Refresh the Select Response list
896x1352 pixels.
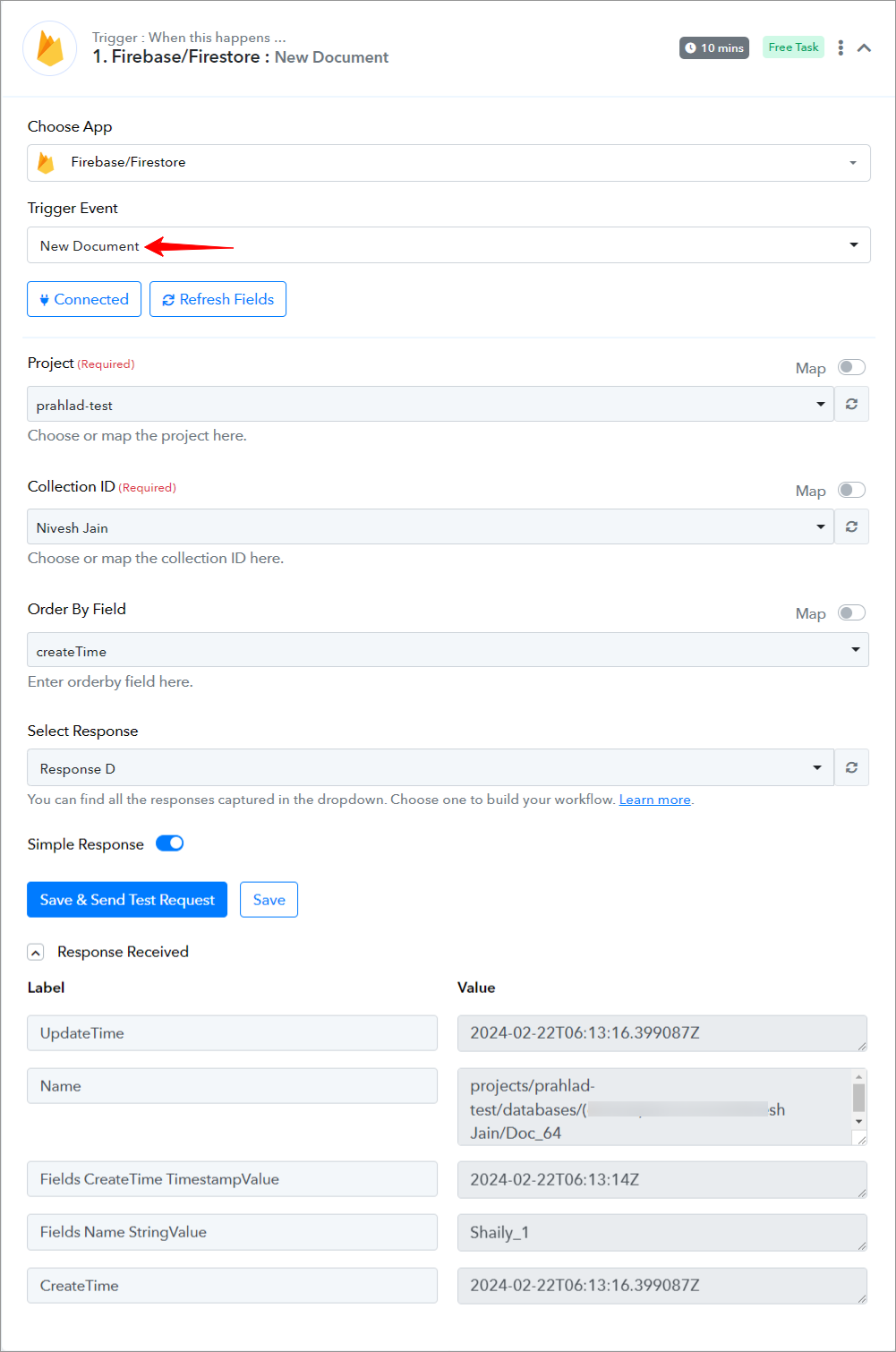[851, 767]
